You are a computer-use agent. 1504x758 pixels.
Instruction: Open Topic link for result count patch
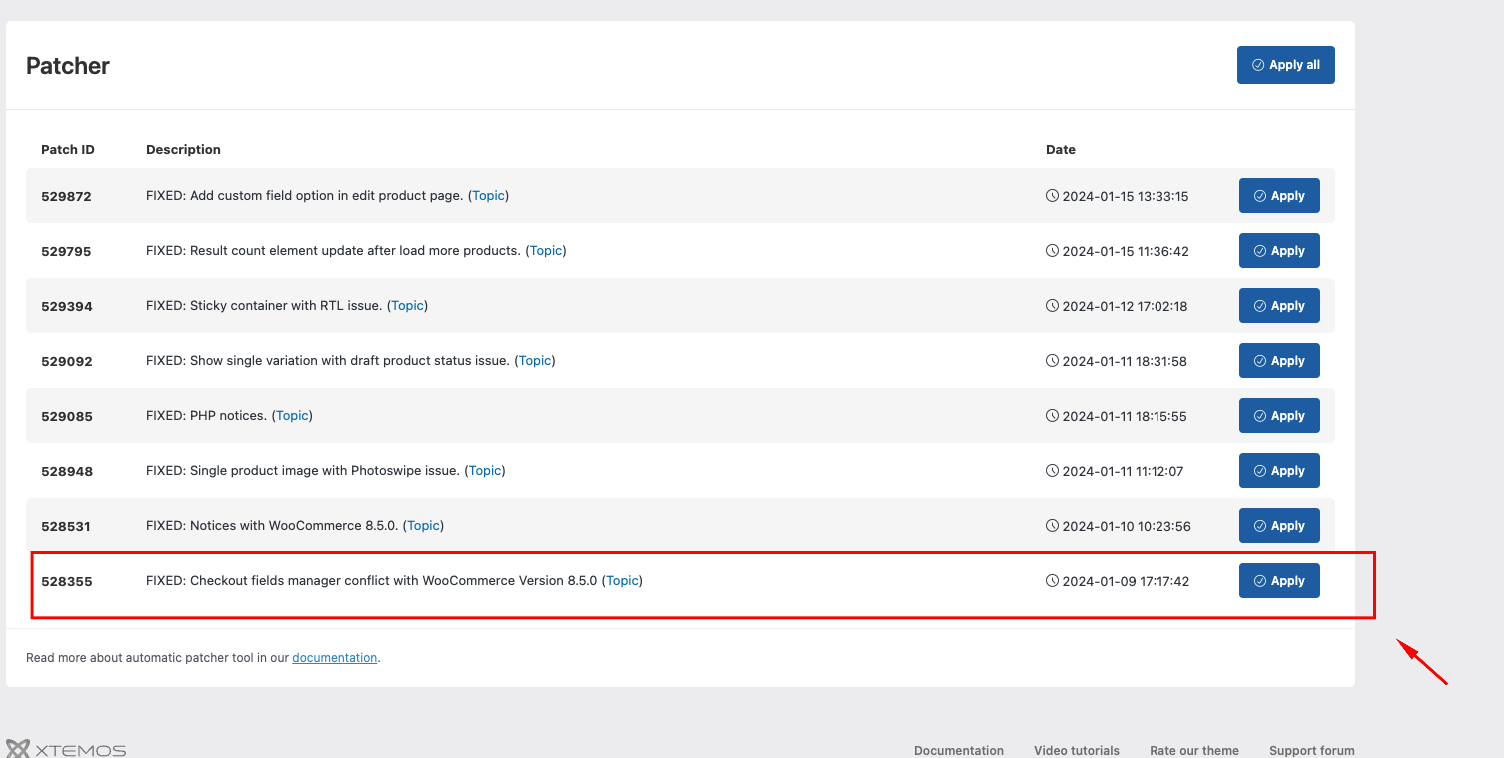click(x=546, y=251)
